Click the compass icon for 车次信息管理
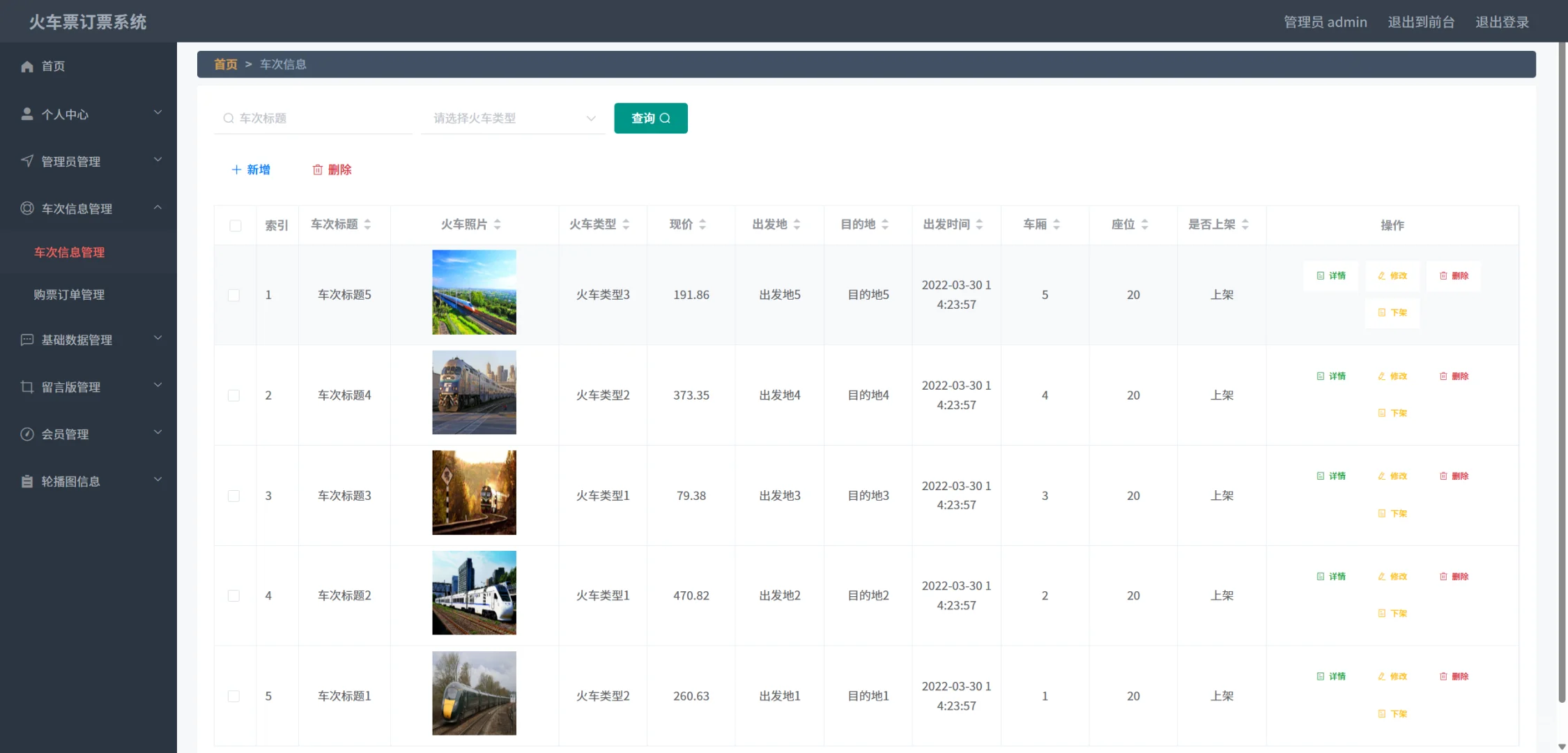The image size is (1568, 753). click(27, 208)
